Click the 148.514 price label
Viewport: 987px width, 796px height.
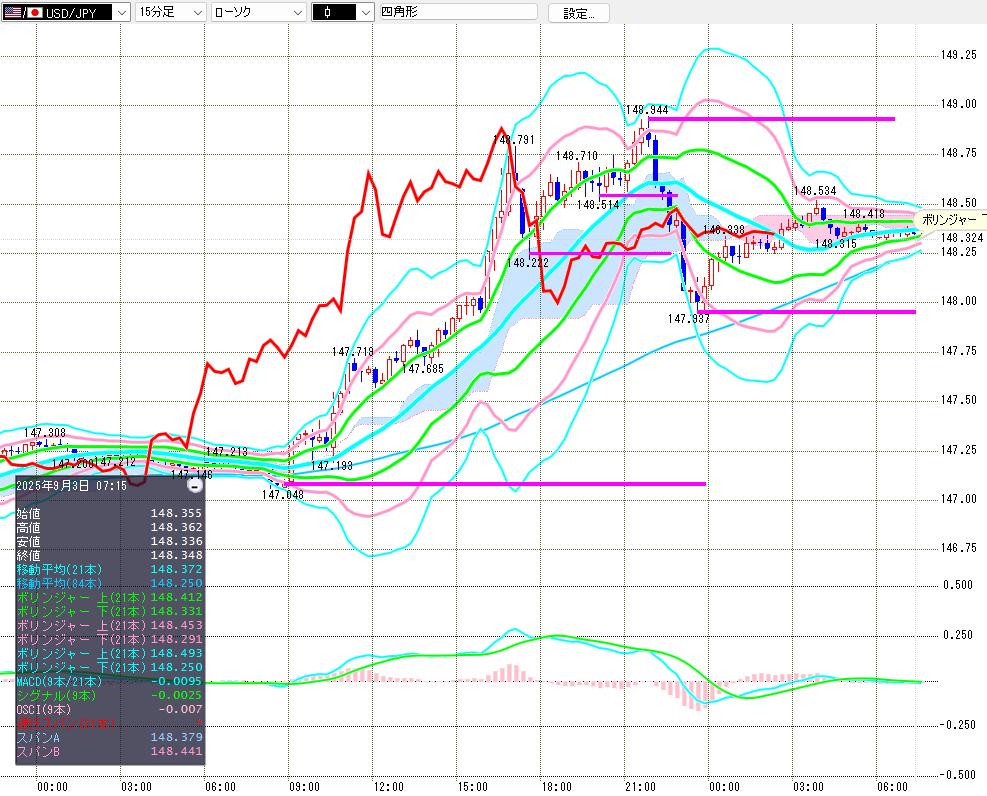[x=598, y=205]
